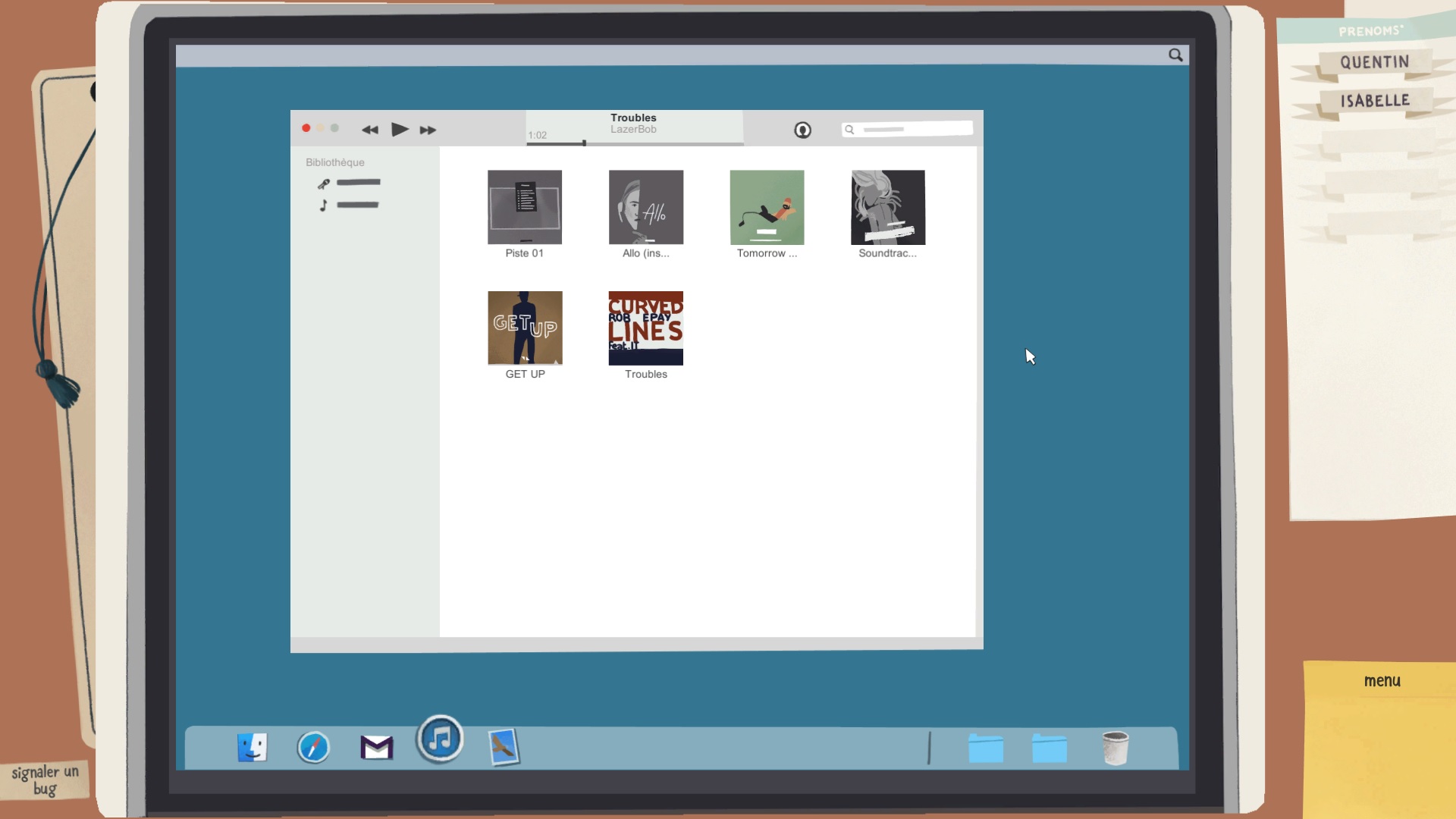Open the bird image preview icon in dock

(x=504, y=748)
